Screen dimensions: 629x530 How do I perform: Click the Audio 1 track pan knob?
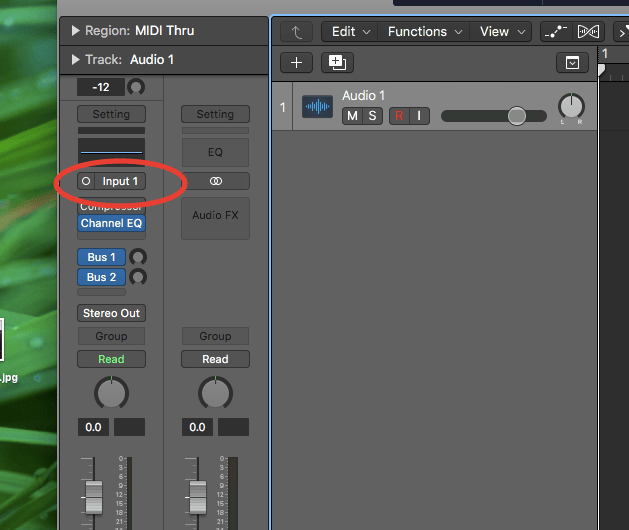571,106
